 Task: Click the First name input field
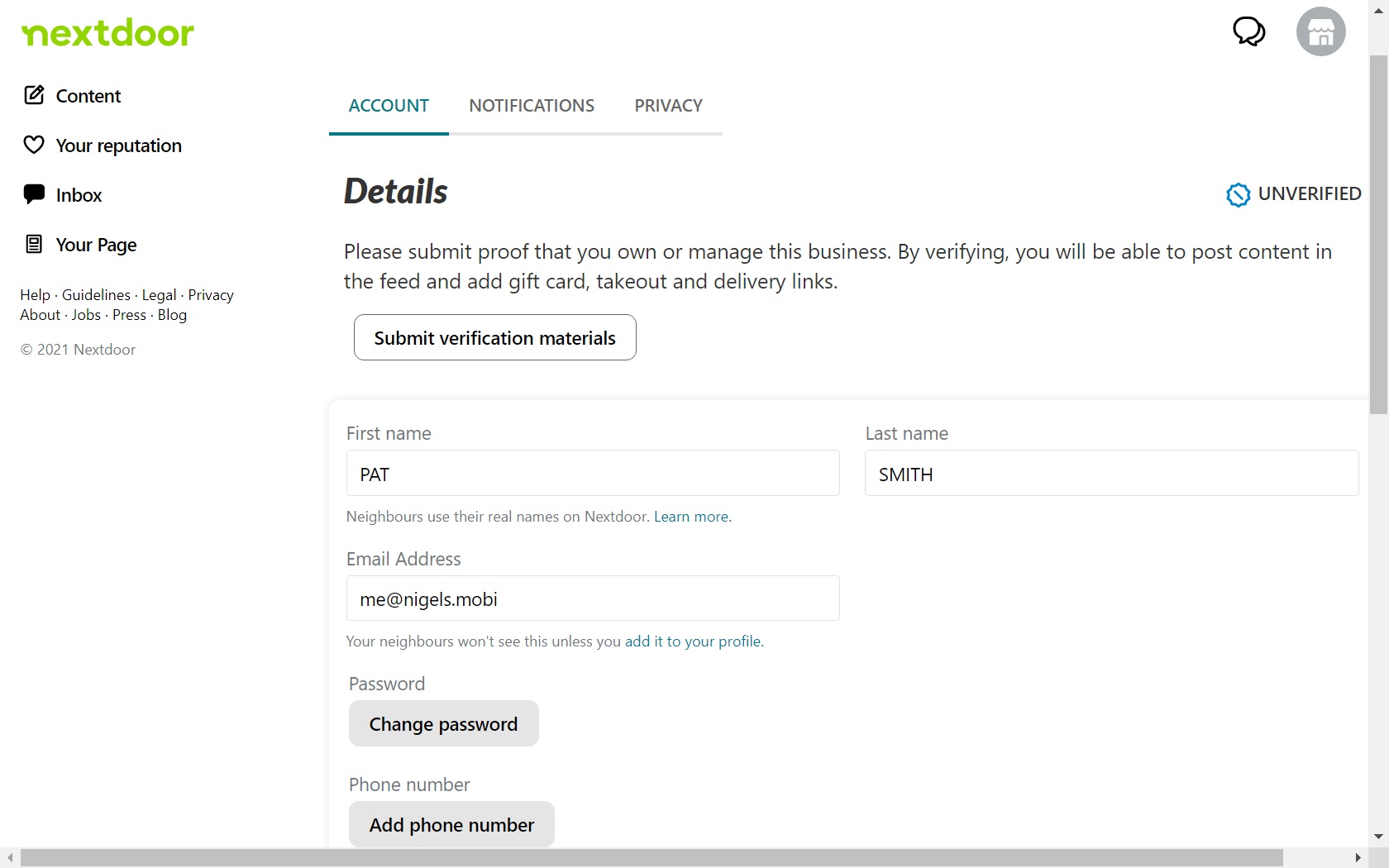click(x=592, y=474)
